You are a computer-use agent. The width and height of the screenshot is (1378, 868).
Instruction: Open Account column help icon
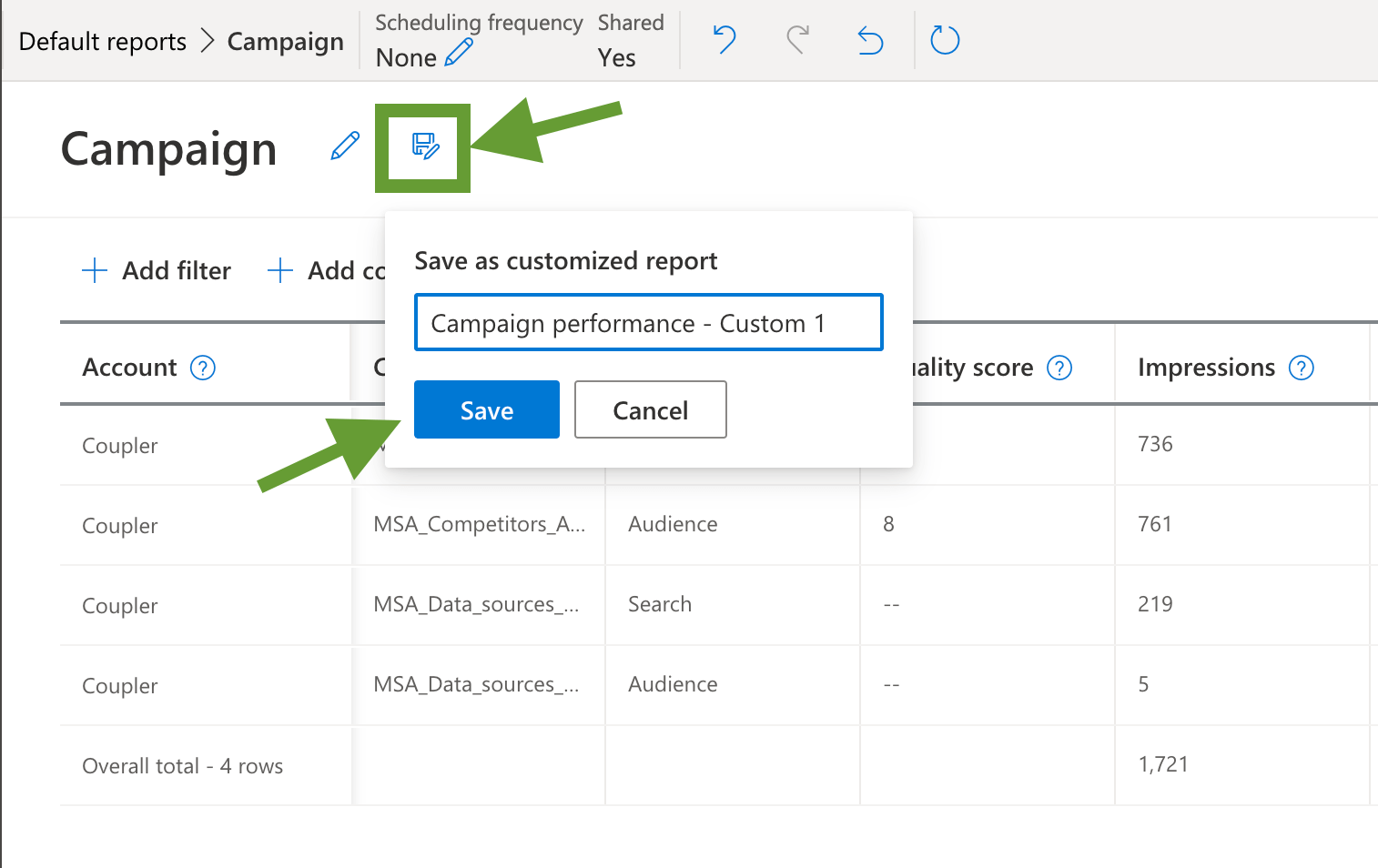202,368
